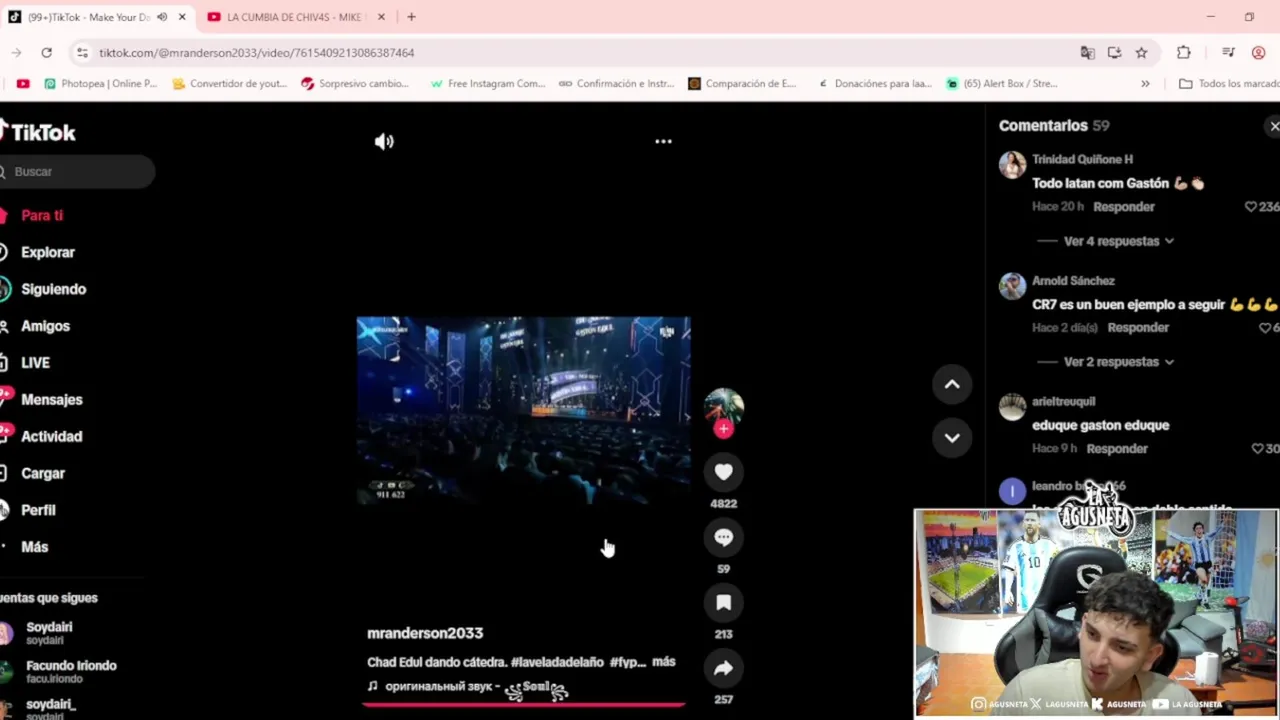Open the Convertidor de yout... bookmark
1280x720 pixels.
(x=230, y=84)
